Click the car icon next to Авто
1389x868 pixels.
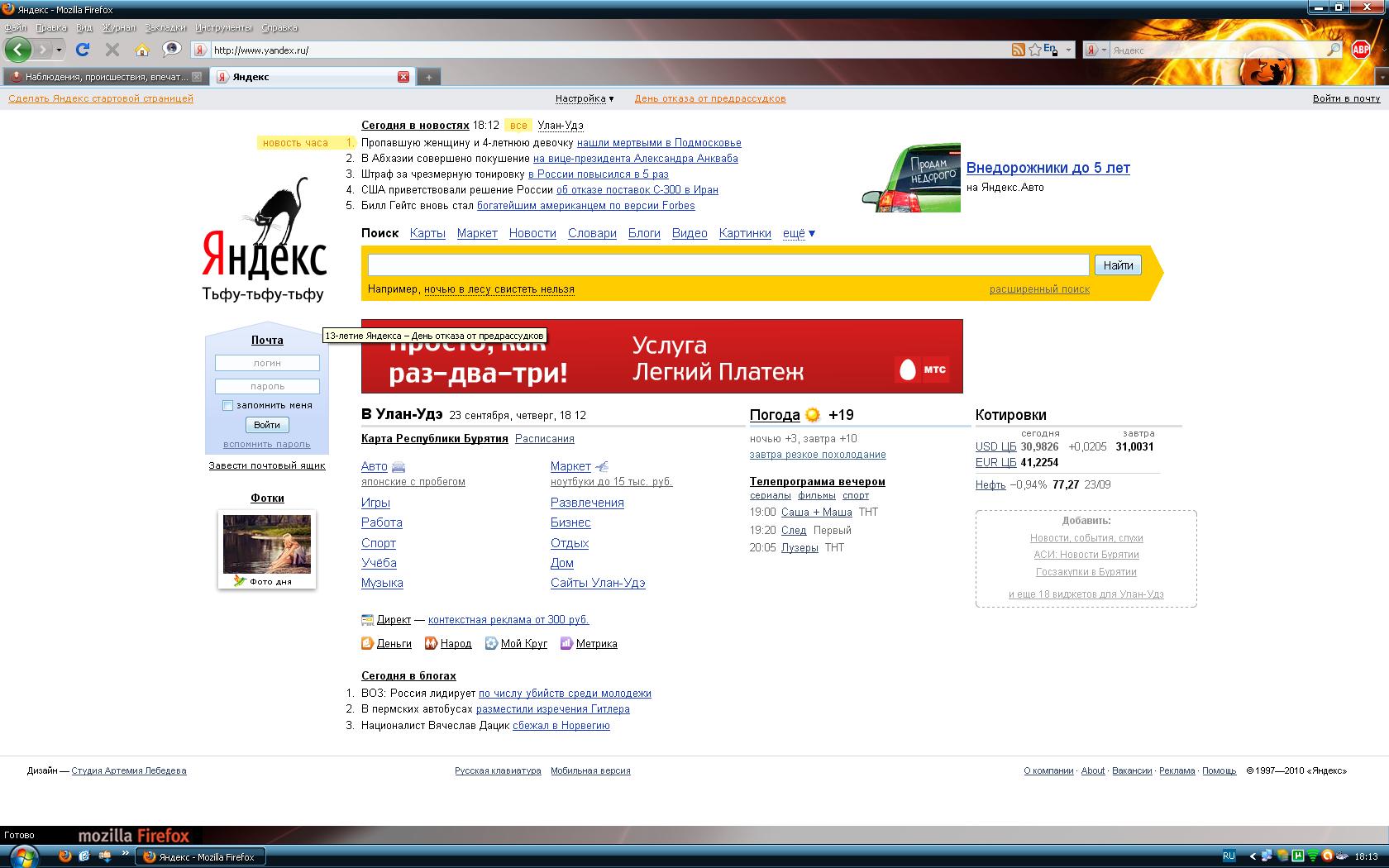[x=399, y=467]
